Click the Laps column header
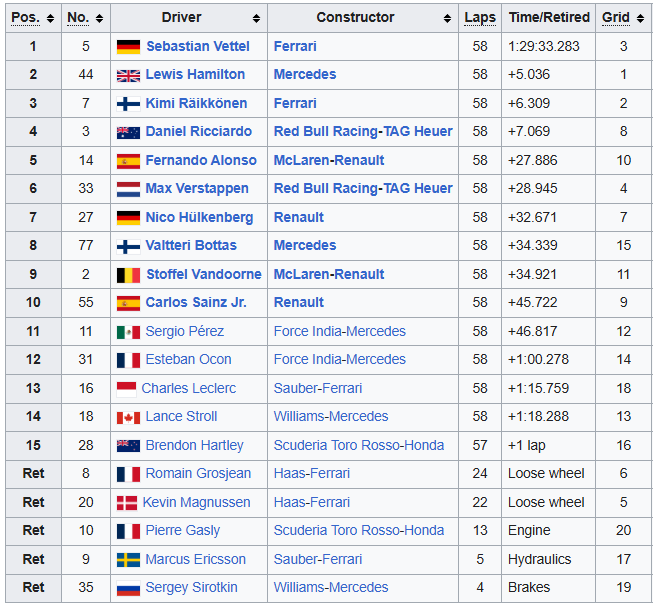Screen dimensions: 653x603 (x=480, y=18)
